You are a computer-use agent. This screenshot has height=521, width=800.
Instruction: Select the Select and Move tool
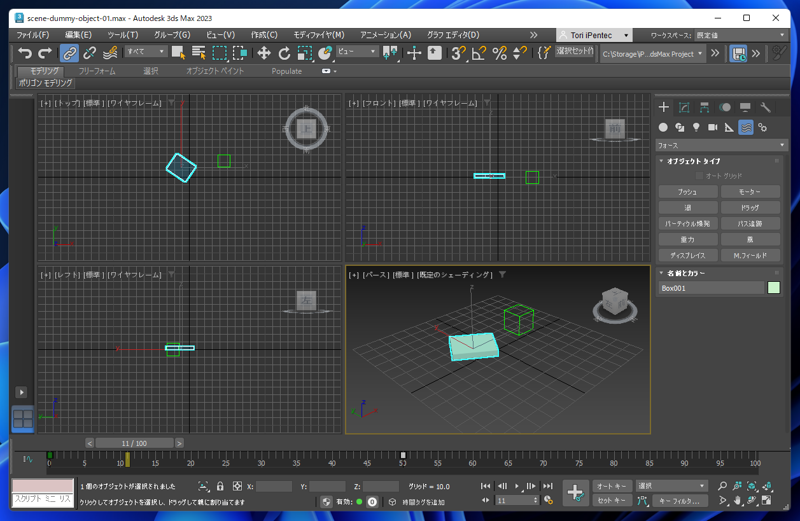point(264,53)
